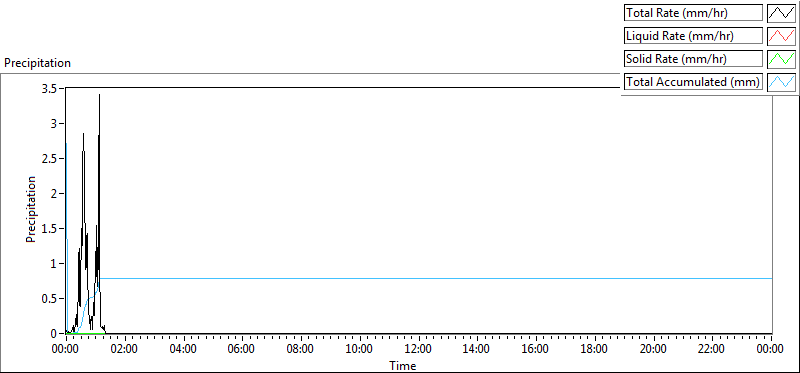Click the Total Accumulated blue line icon
This screenshot has height=373, width=800.
click(782, 82)
